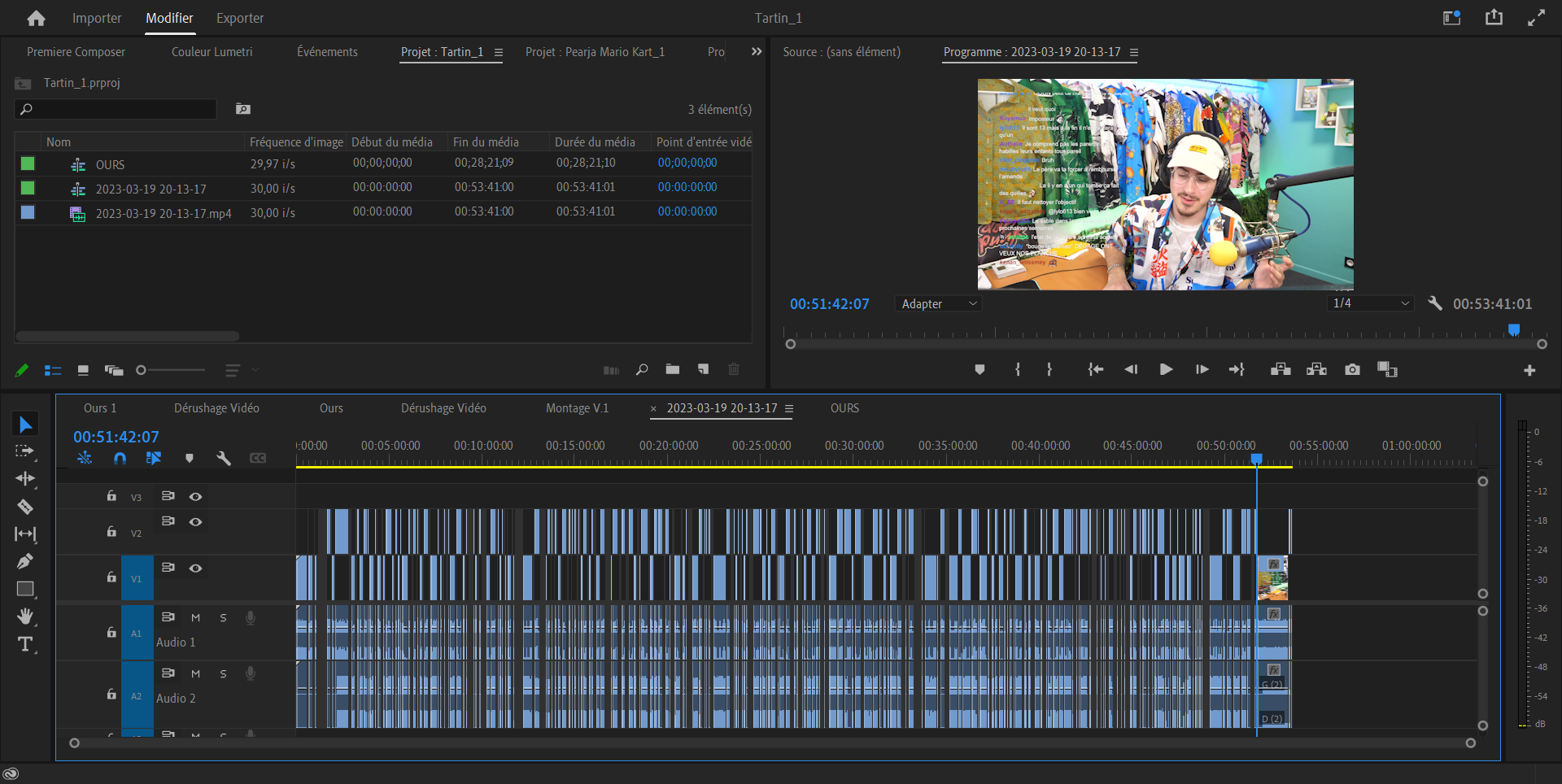This screenshot has width=1562, height=784.
Task: Open the Adapter zoom level dropdown
Action: [938, 303]
